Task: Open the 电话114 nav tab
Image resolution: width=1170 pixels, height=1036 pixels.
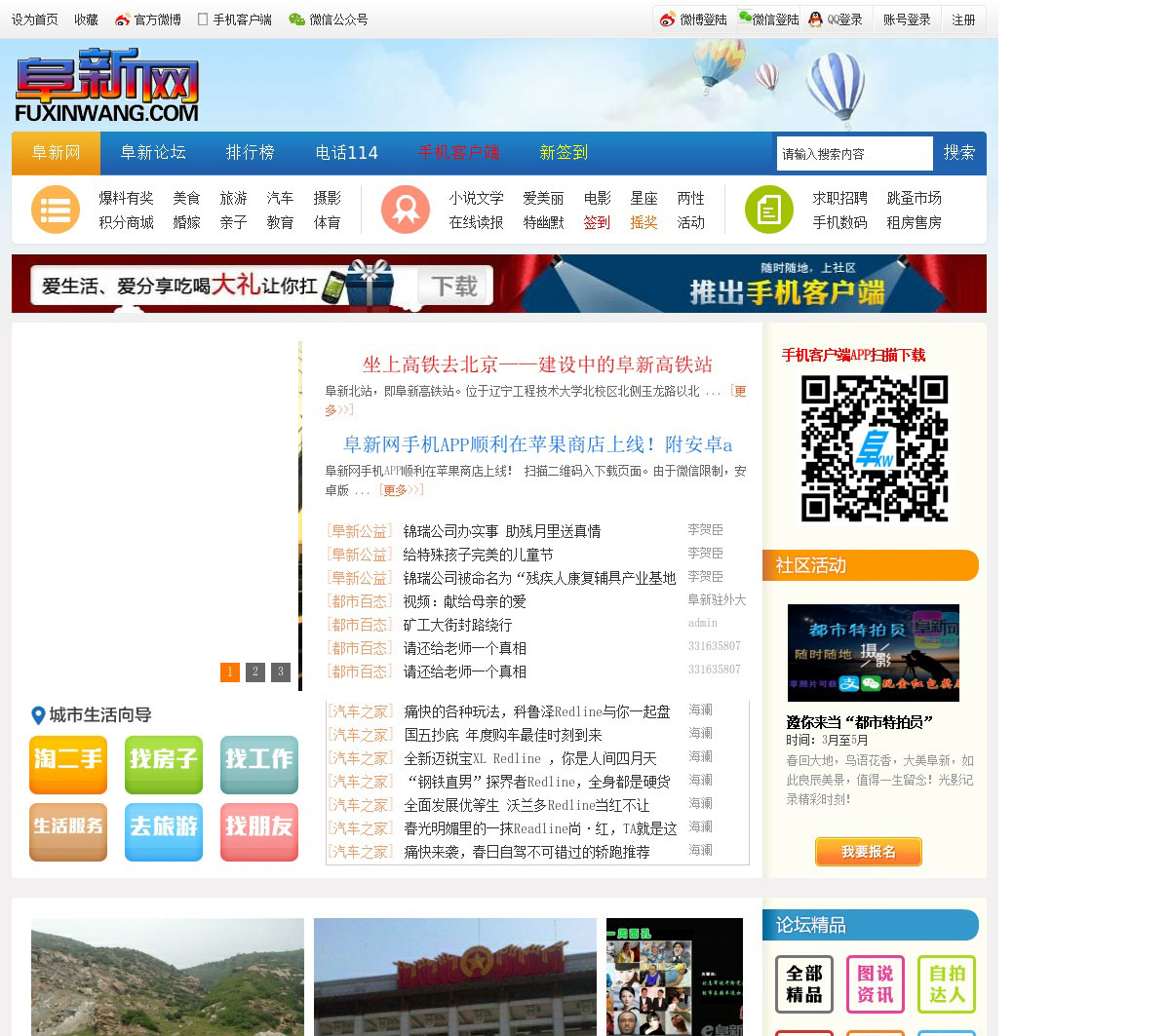Action: click(346, 153)
